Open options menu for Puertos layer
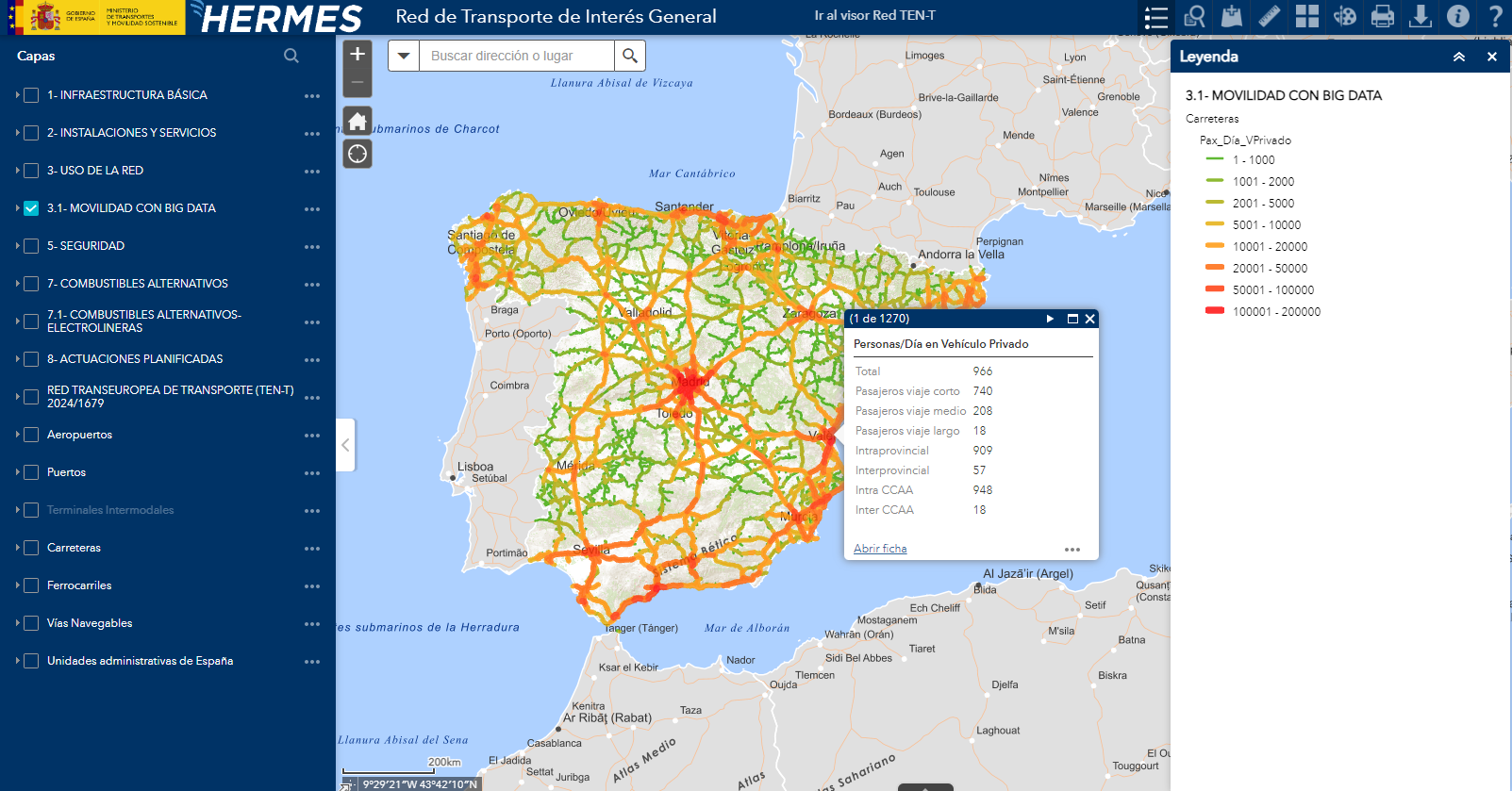Screen dimensions: 1512x791 pos(312,473)
